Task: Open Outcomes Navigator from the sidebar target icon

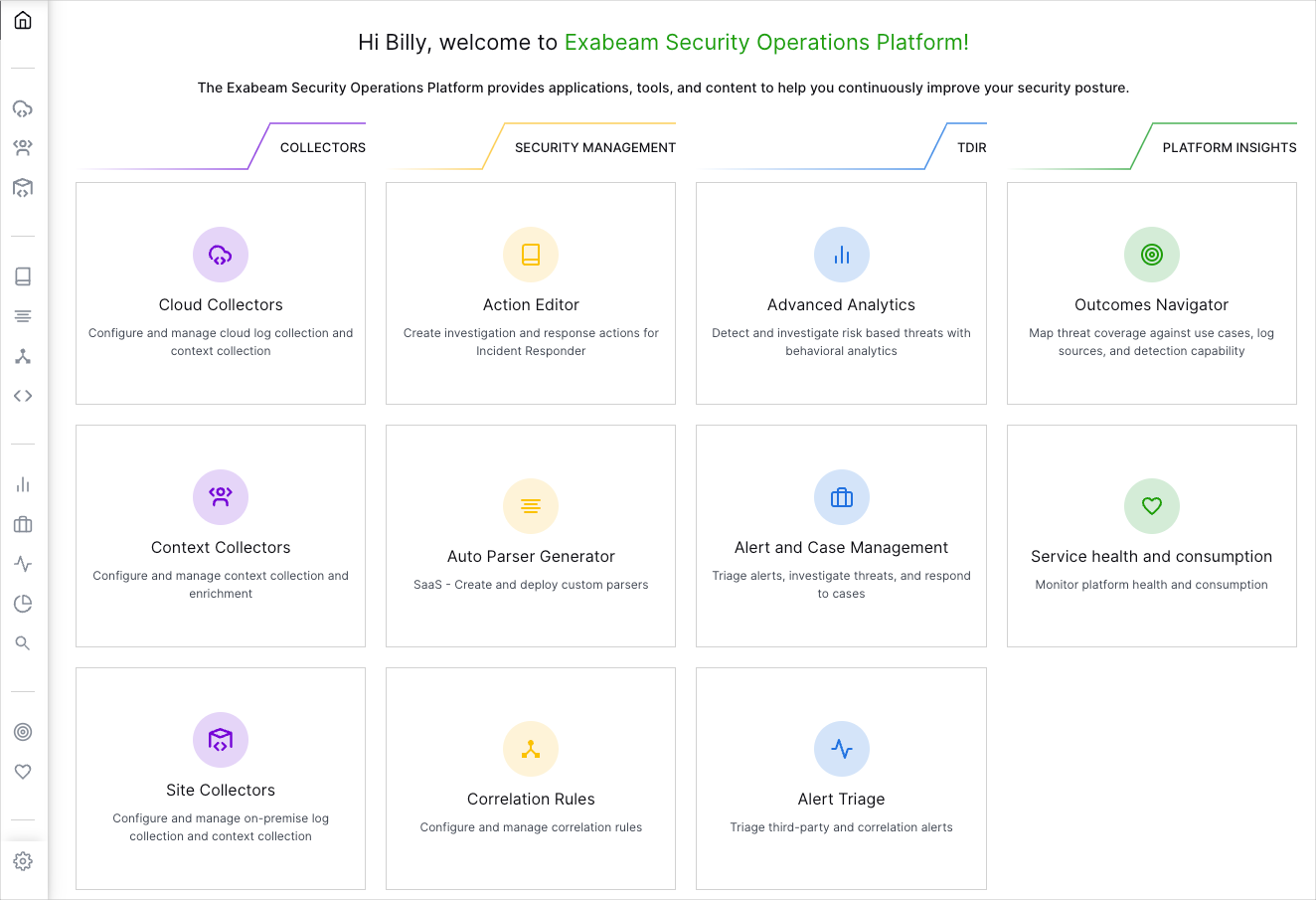Action: click(23, 732)
